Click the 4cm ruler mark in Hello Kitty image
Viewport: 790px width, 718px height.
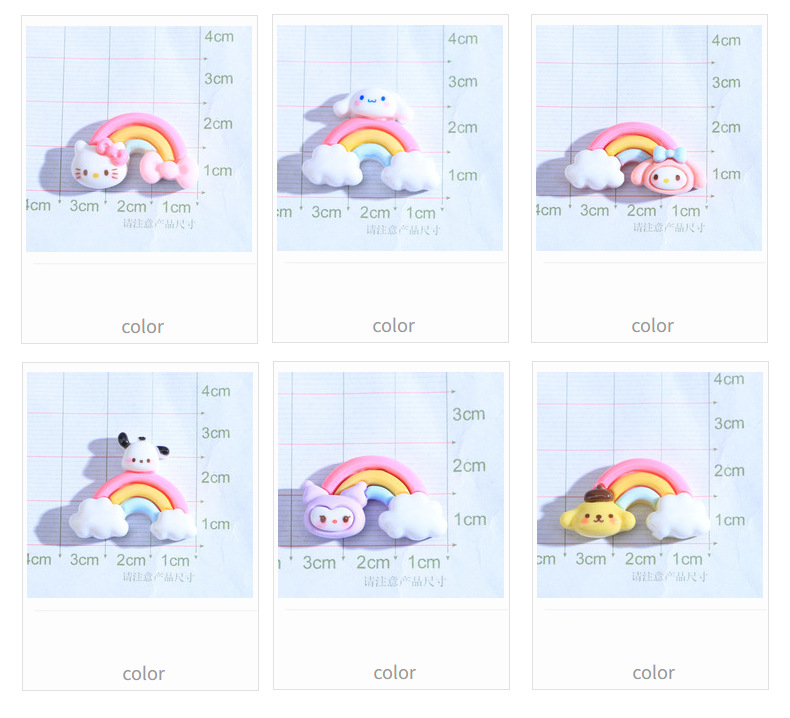pyautogui.click(x=219, y=36)
